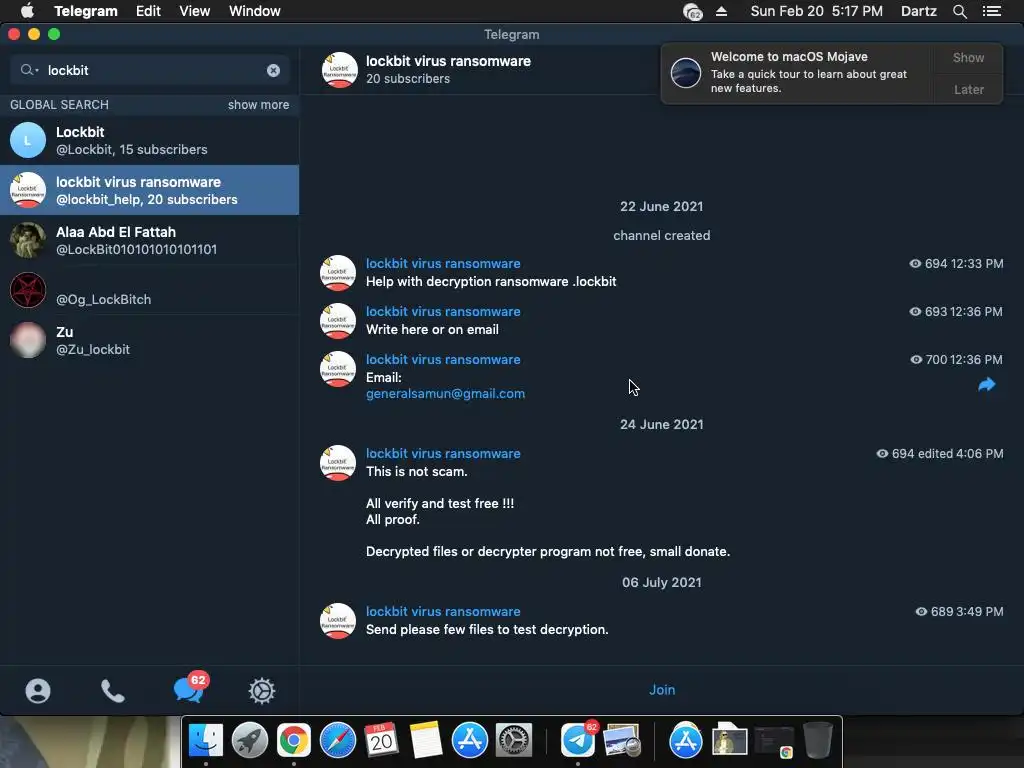The image size is (1024, 768).
Task: Click sender name on 12:33 PM message
Action: tap(443, 264)
